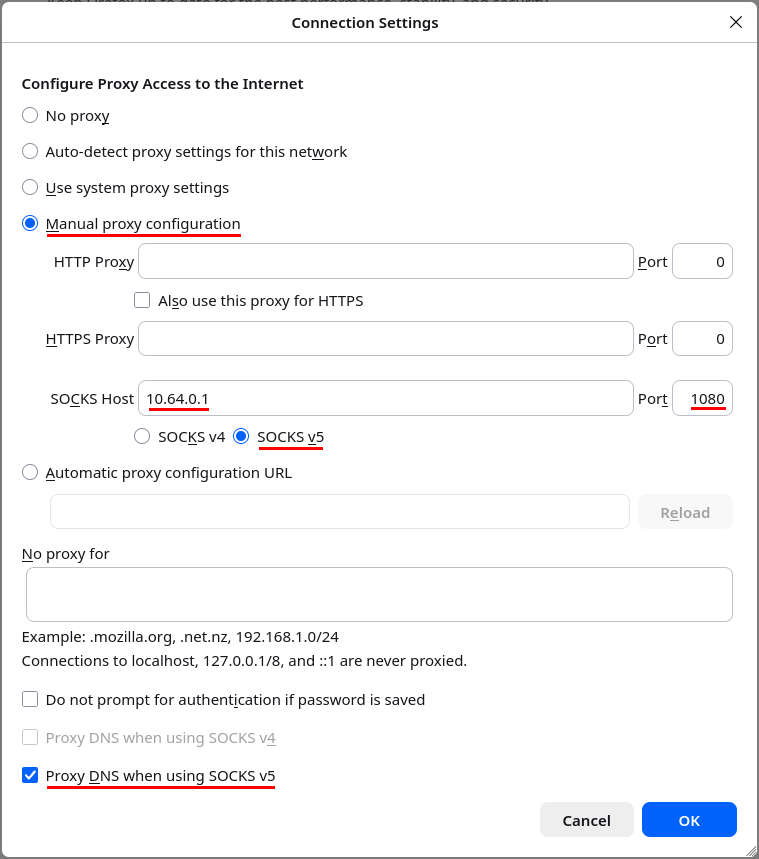Image resolution: width=759 pixels, height=859 pixels.
Task: Enable also using this proxy for HTTPS
Action: pos(142,300)
